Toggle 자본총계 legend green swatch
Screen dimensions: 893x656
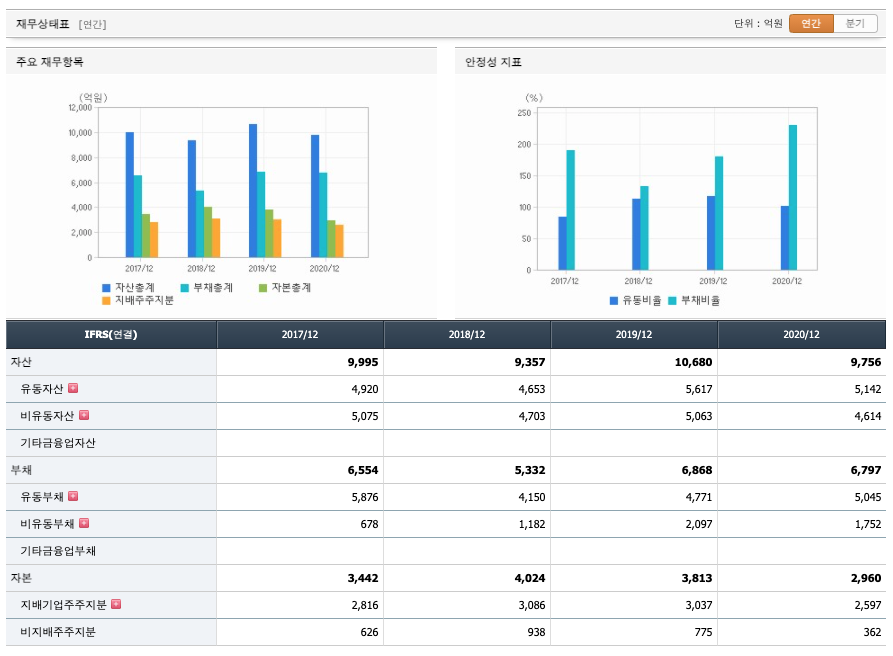pos(263,288)
